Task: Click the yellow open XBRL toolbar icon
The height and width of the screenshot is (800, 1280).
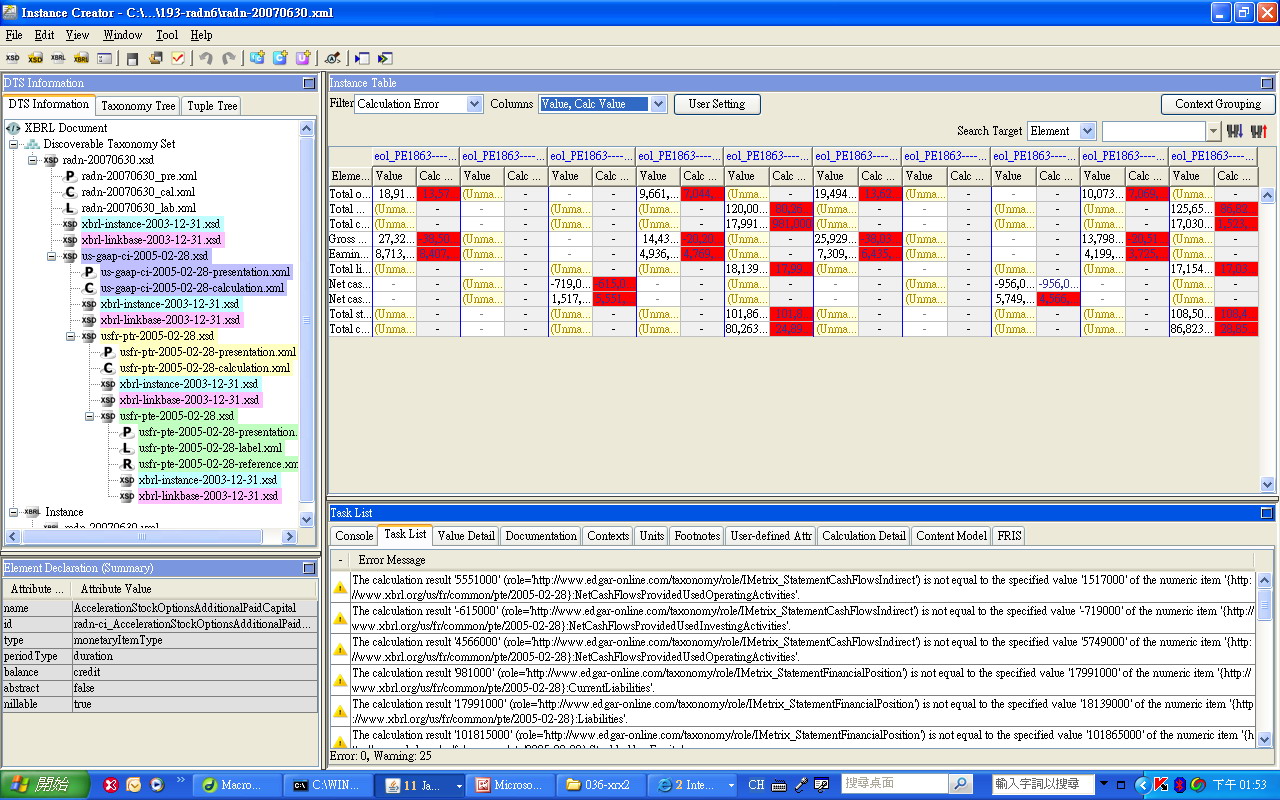Action: (81, 58)
